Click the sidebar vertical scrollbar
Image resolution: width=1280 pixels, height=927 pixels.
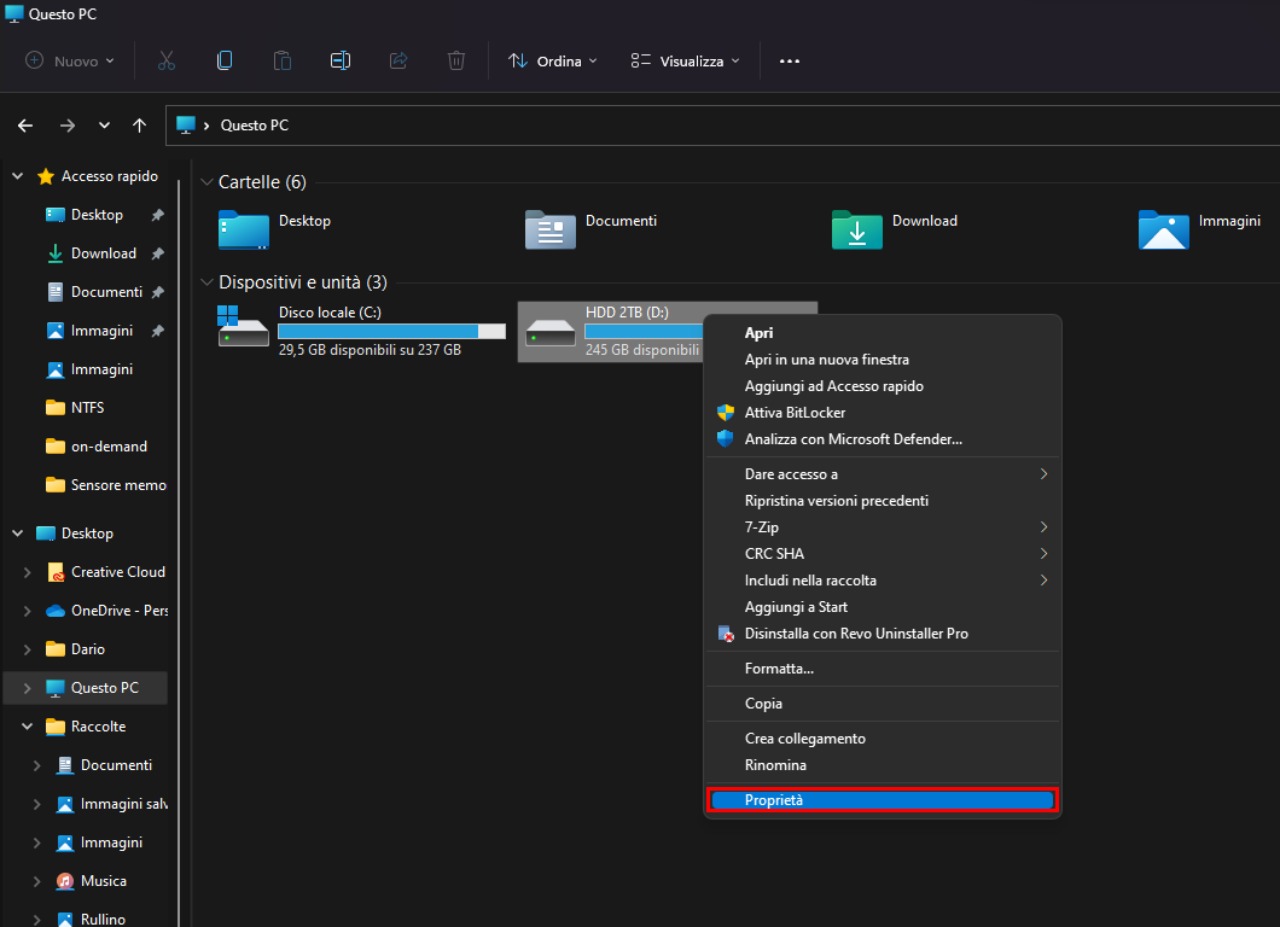click(x=179, y=552)
